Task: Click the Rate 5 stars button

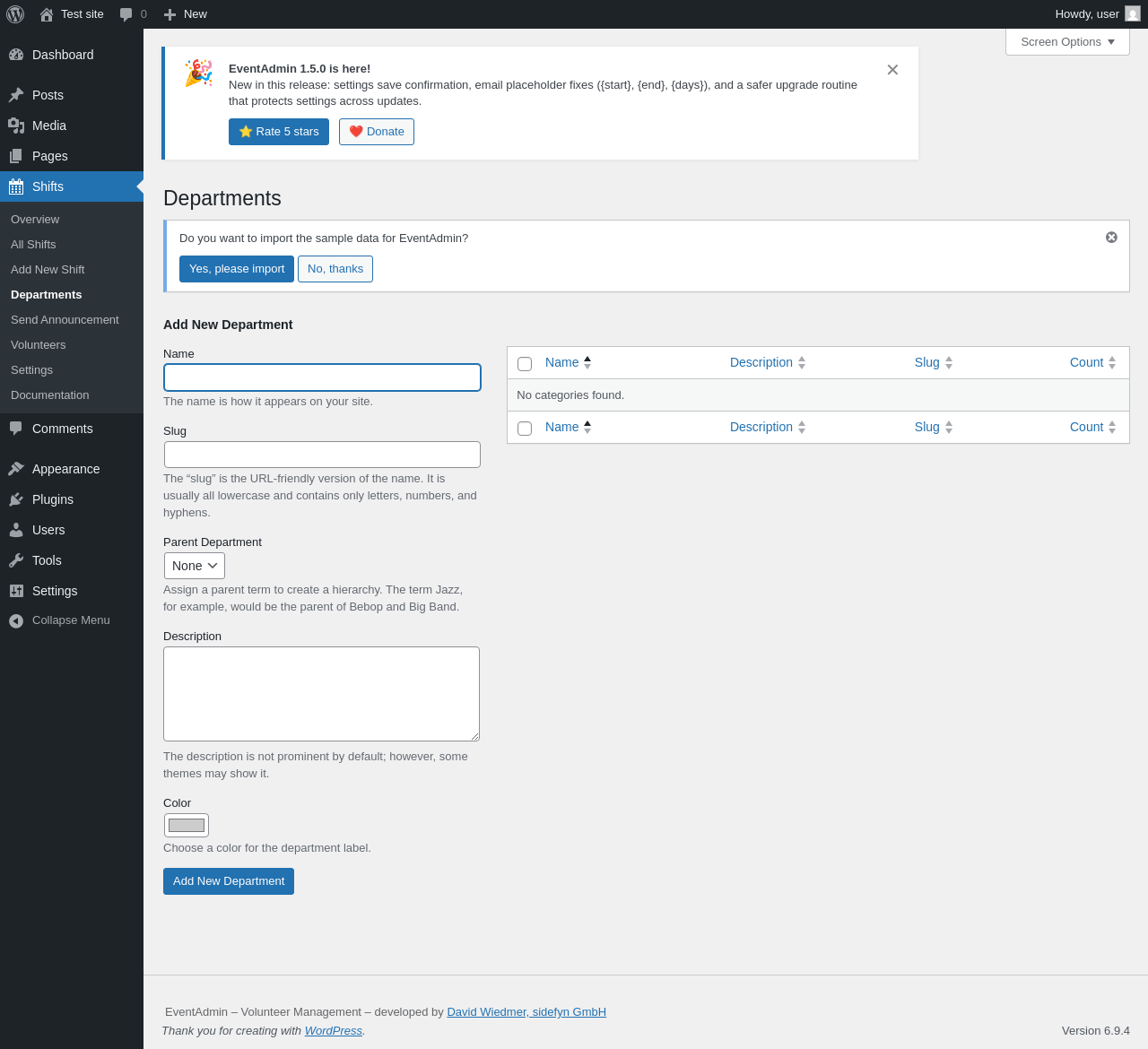Action: [x=279, y=132]
